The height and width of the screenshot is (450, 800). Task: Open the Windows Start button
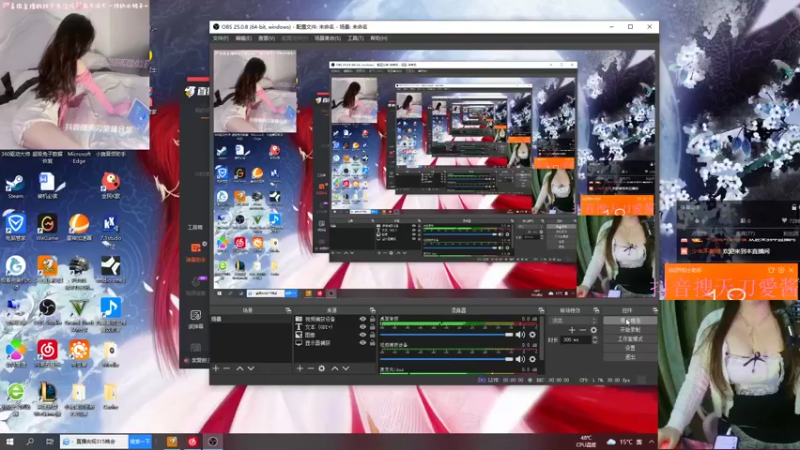10,442
